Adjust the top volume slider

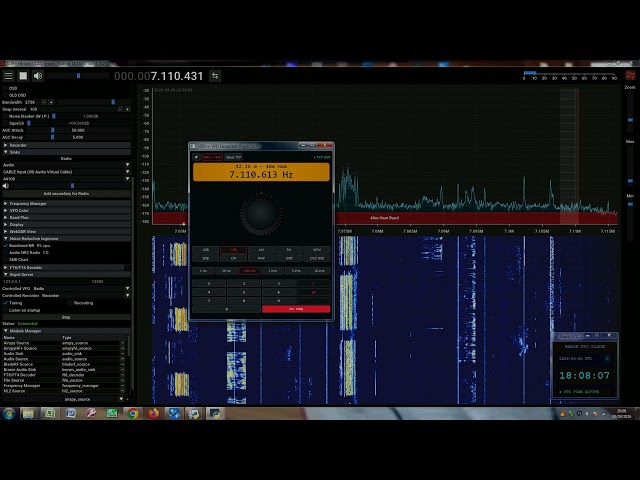point(78,76)
